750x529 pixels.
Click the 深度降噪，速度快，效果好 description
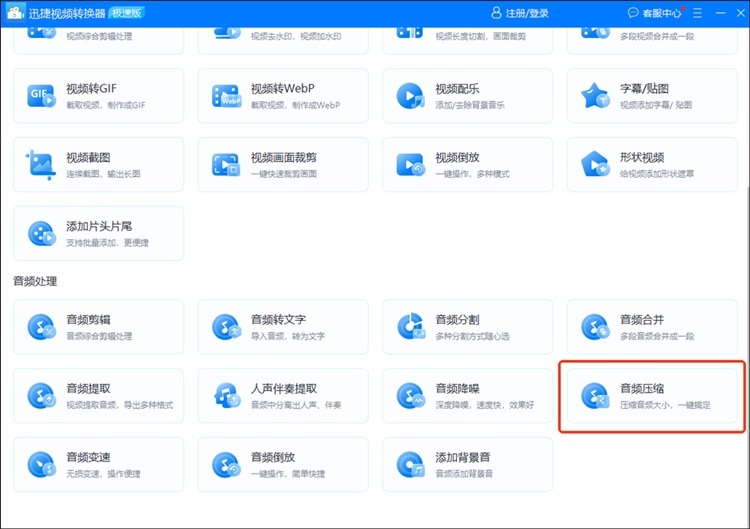485,405
